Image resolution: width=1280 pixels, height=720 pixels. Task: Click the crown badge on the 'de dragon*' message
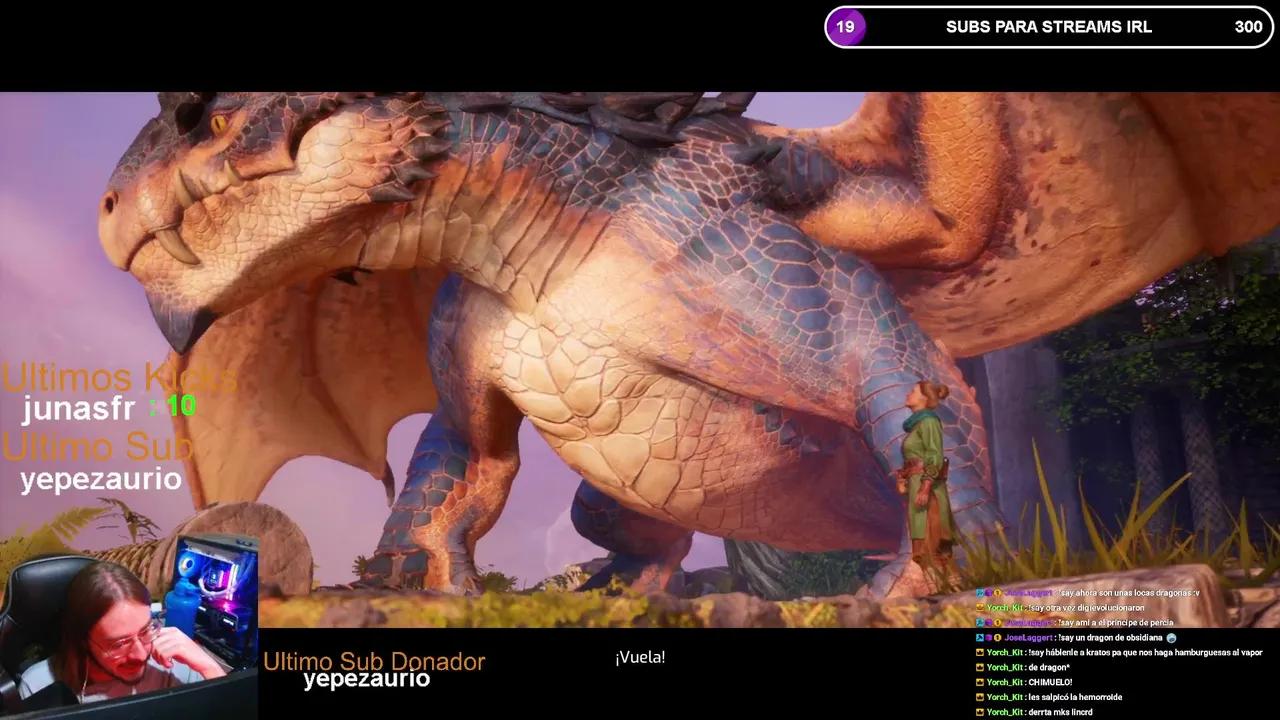pos(979,667)
